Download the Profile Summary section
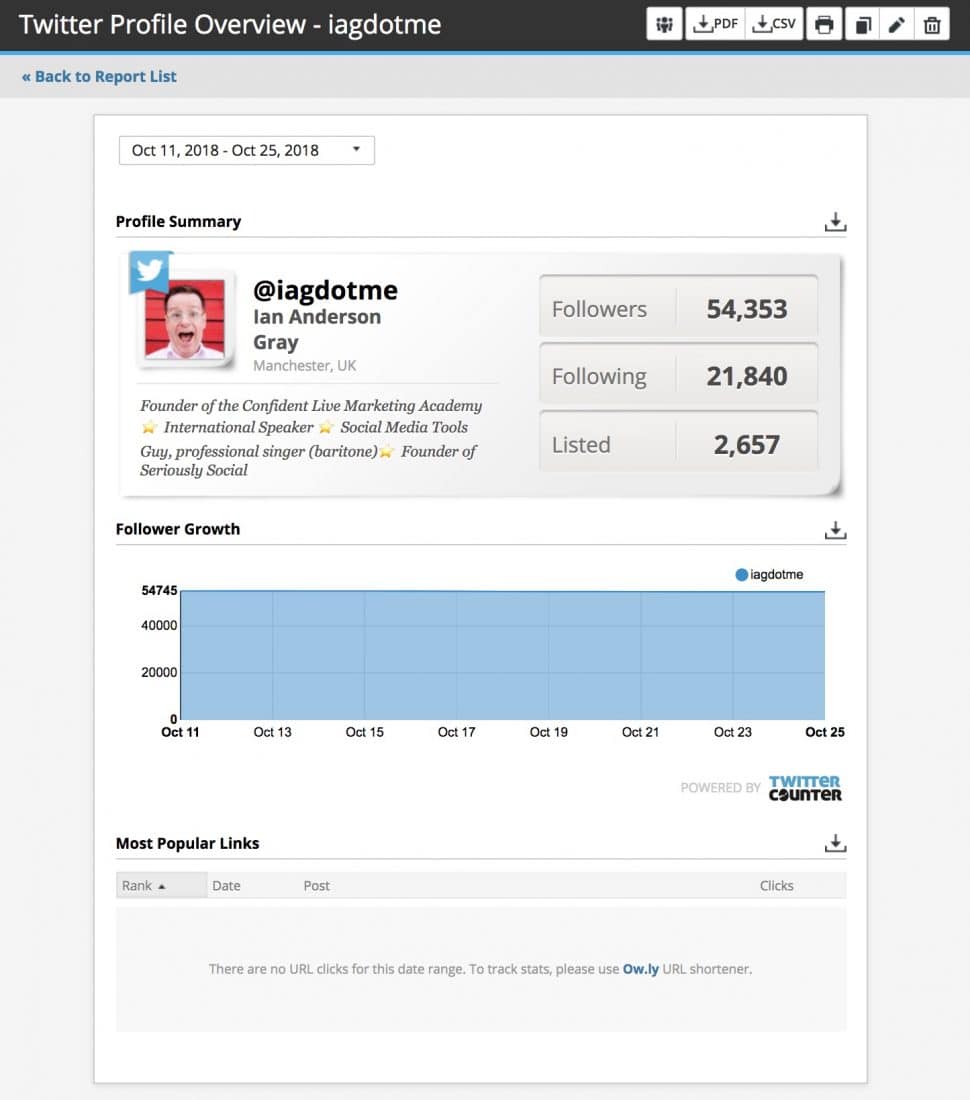This screenshot has width=970, height=1100. tap(835, 222)
